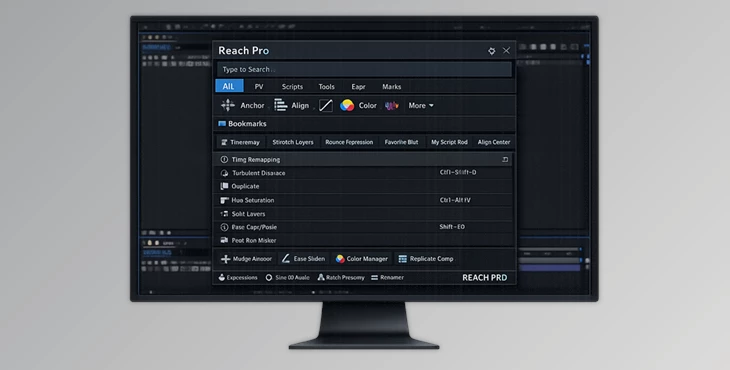Image resolution: width=730 pixels, height=370 pixels.
Task: Open the Tools tab
Action: [x=326, y=87]
